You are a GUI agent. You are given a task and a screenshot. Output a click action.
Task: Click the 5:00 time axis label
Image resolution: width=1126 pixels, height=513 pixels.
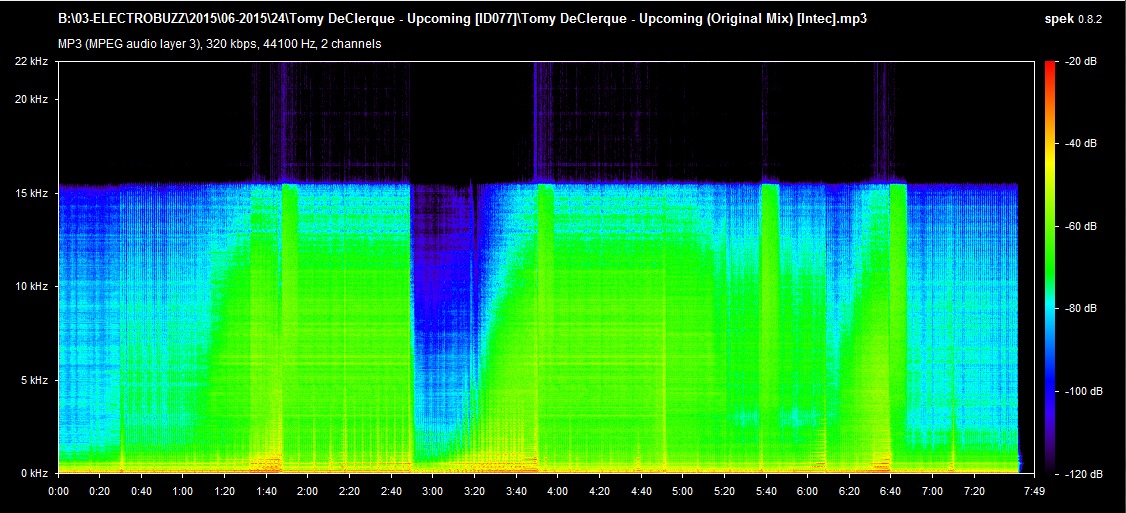(x=683, y=491)
